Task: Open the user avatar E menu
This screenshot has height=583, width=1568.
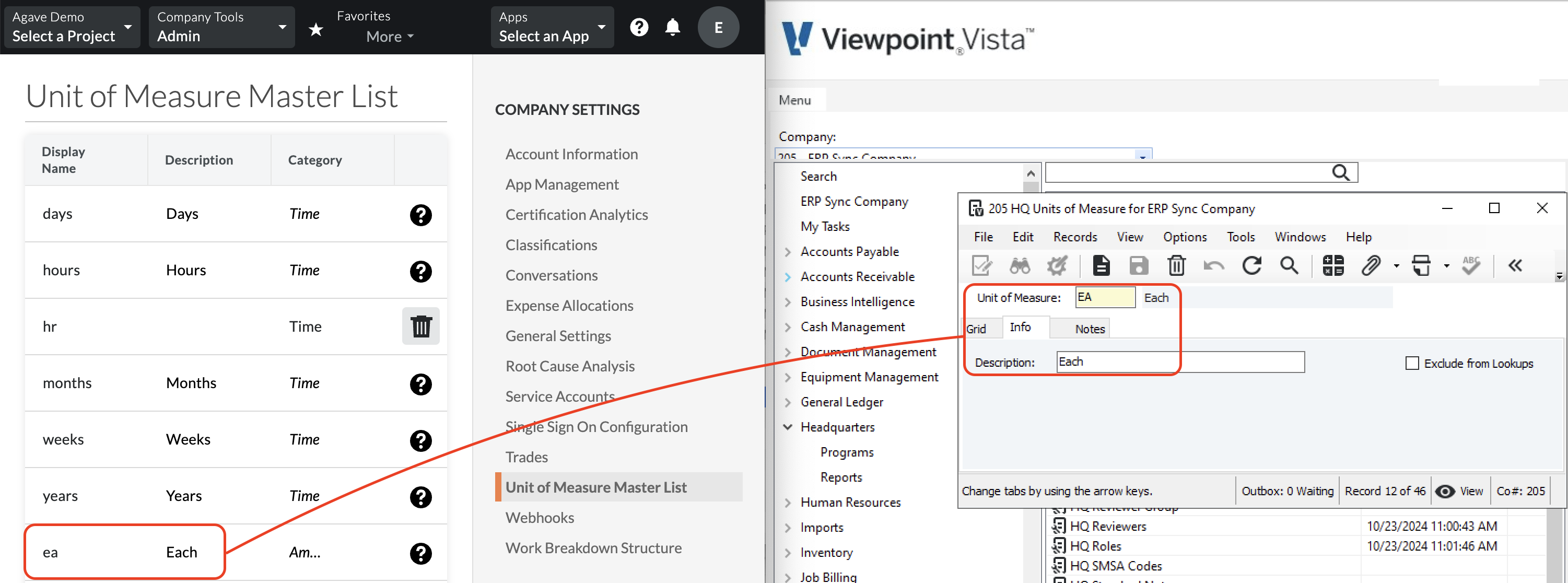Action: point(718,27)
